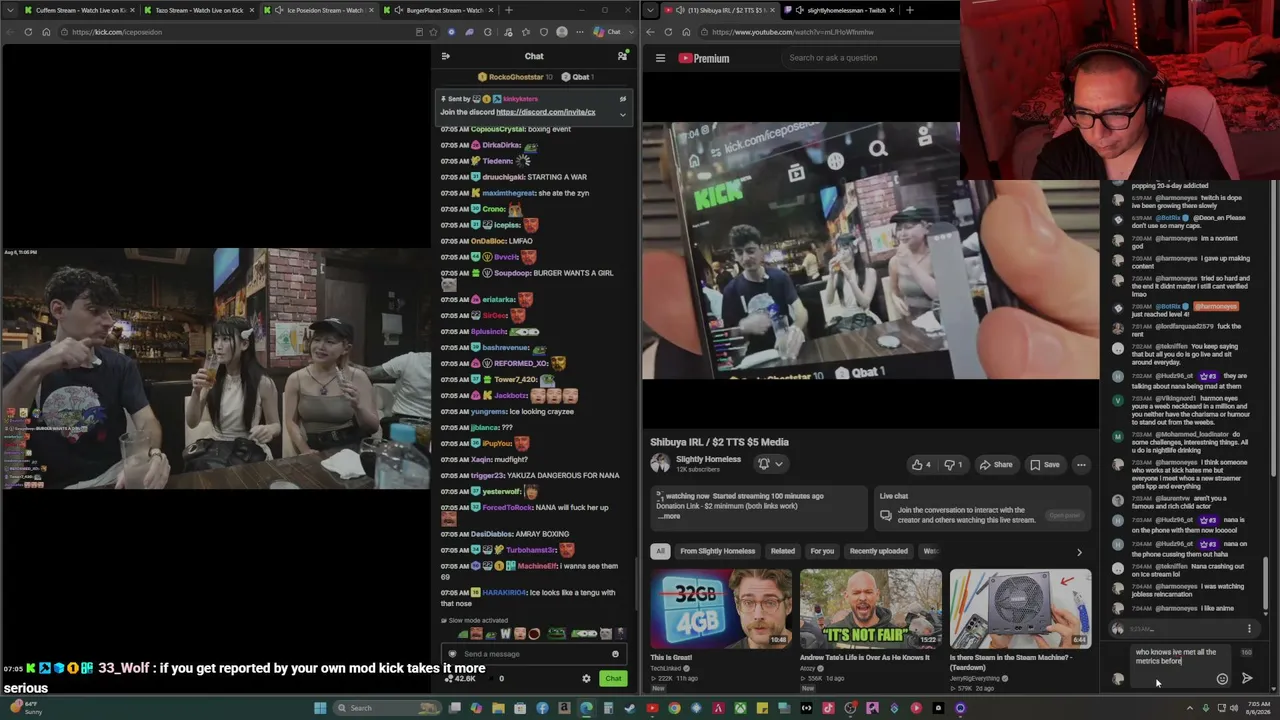
Task: Open Microsoft Edge from the taskbar
Action: pos(586,708)
